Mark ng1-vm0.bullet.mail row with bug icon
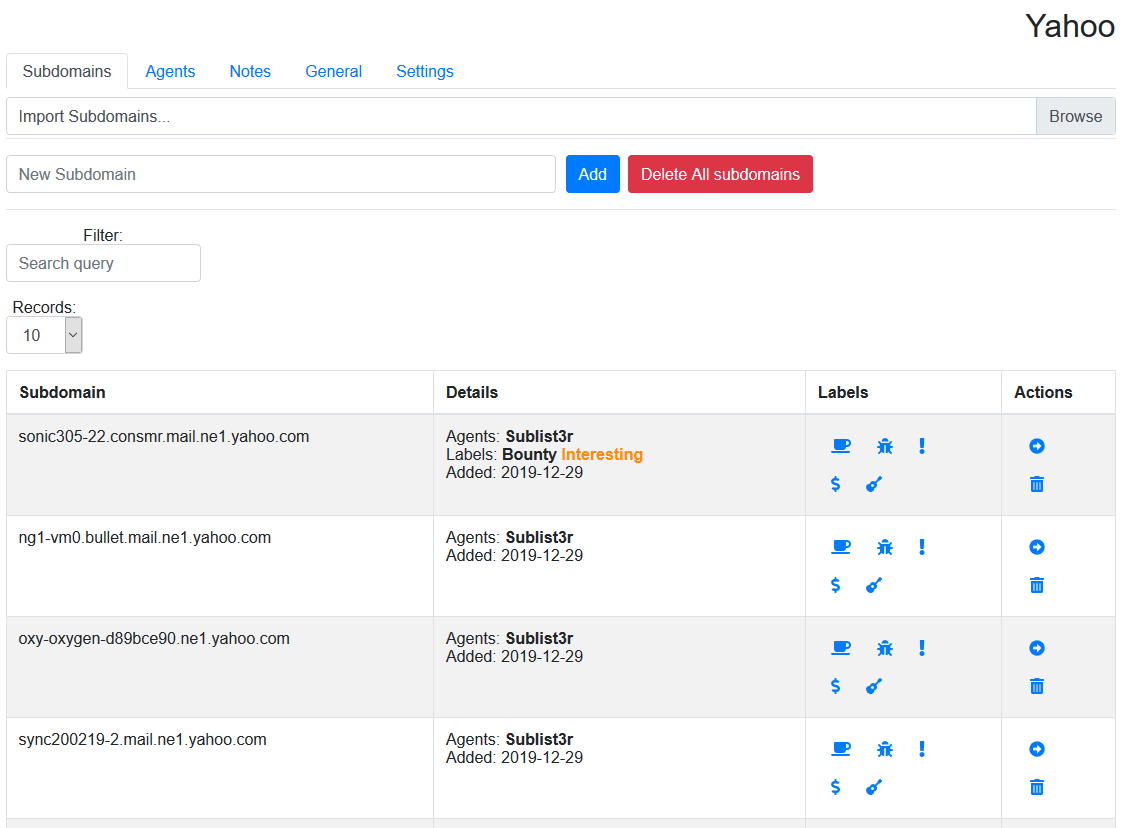The width and height of the screenshot is (1124, 828). click(885, 547)
